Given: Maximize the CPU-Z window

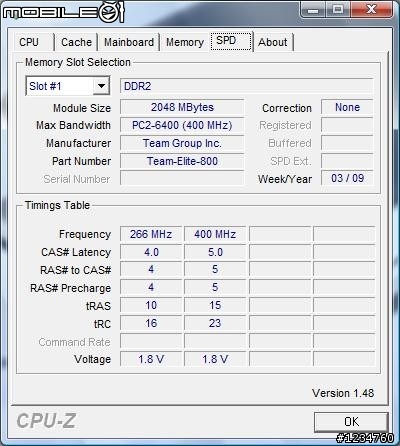Looking at the screenshot, I should [x=337, y=9].
